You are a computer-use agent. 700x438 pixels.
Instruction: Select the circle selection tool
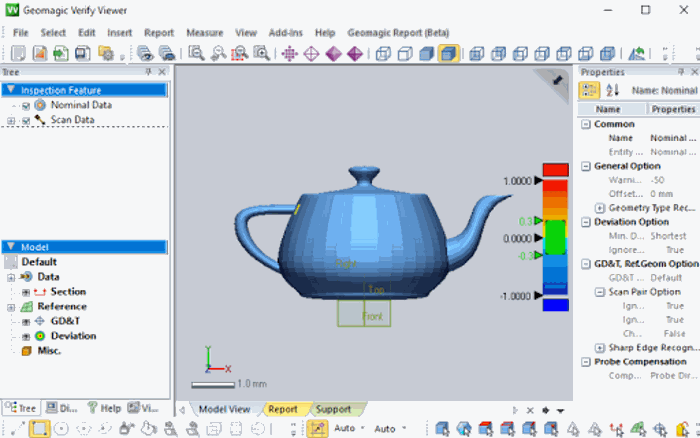pyautogui.click(x=61, y=429)
